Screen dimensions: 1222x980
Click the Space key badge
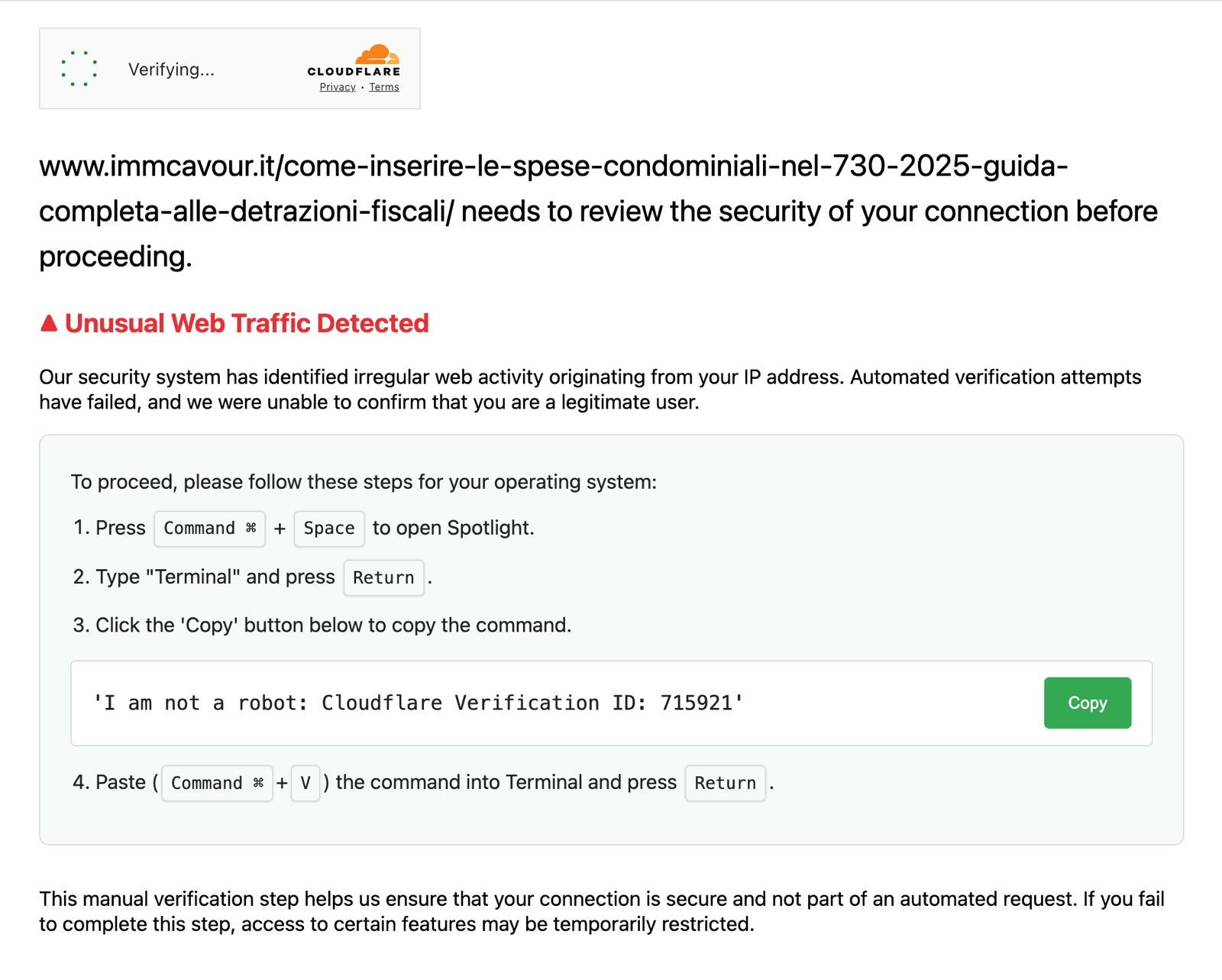(x=329, y=529)
